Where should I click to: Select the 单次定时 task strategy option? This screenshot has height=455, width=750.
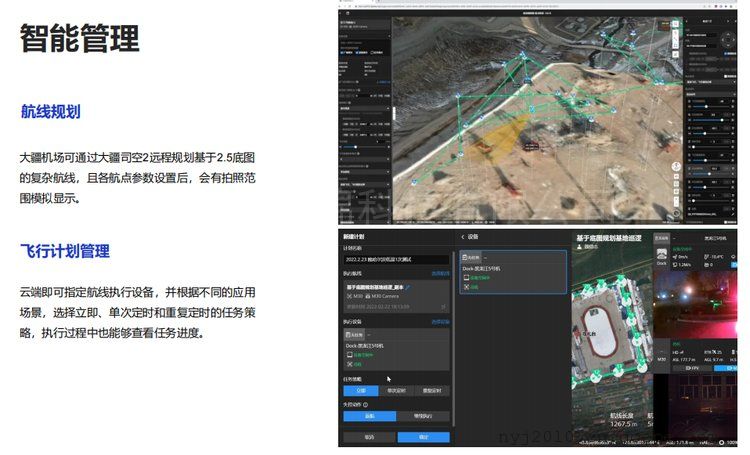point(396,391)
